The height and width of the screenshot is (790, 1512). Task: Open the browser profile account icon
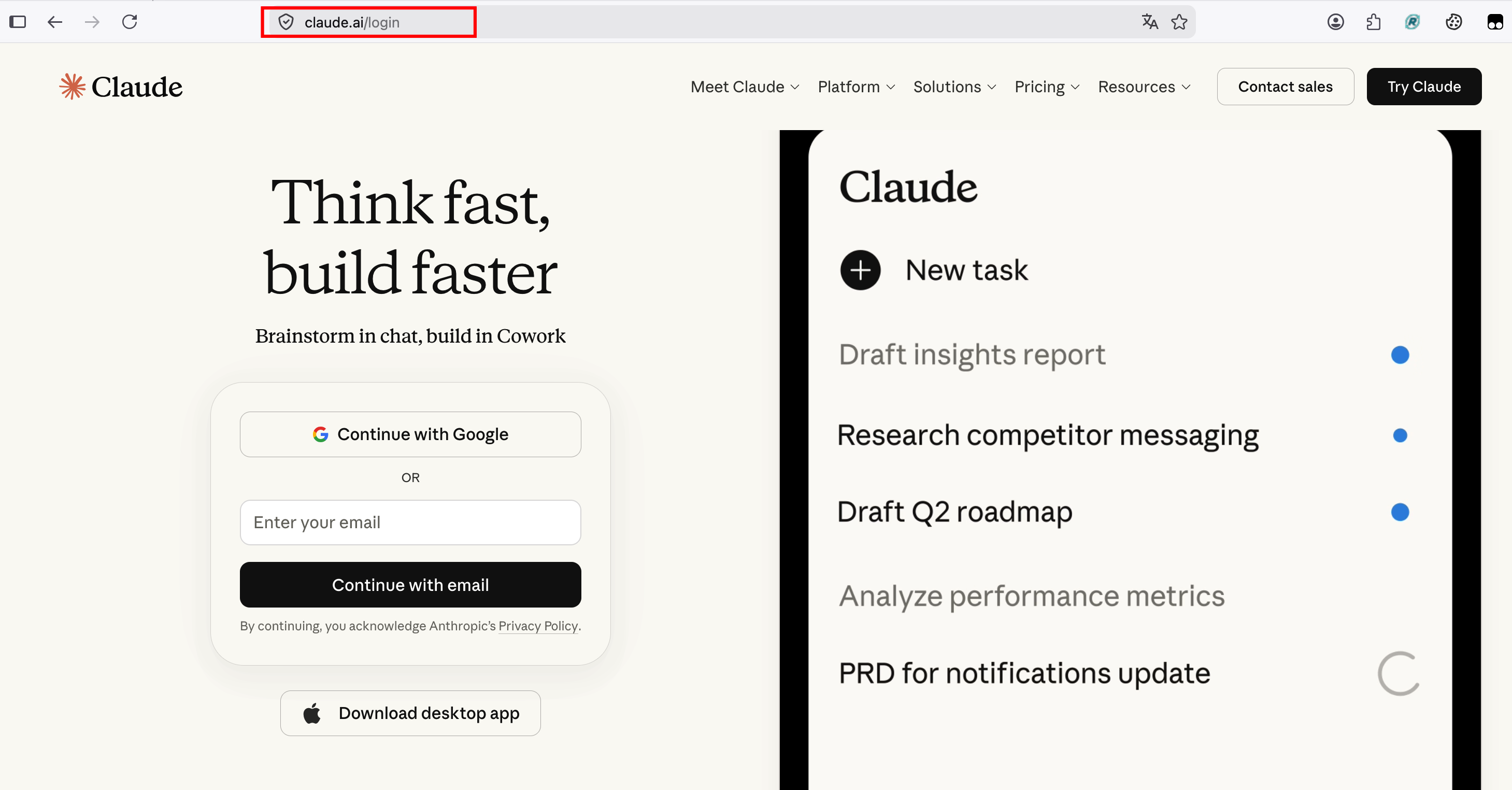(1335, 22)
